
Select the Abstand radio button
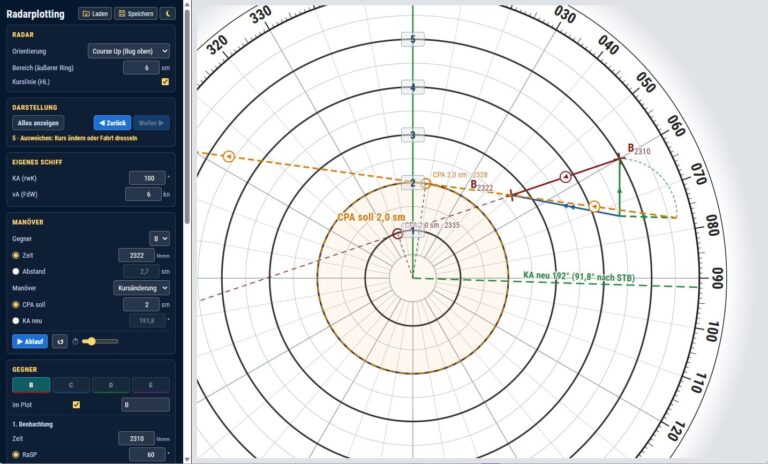[16, 271]
